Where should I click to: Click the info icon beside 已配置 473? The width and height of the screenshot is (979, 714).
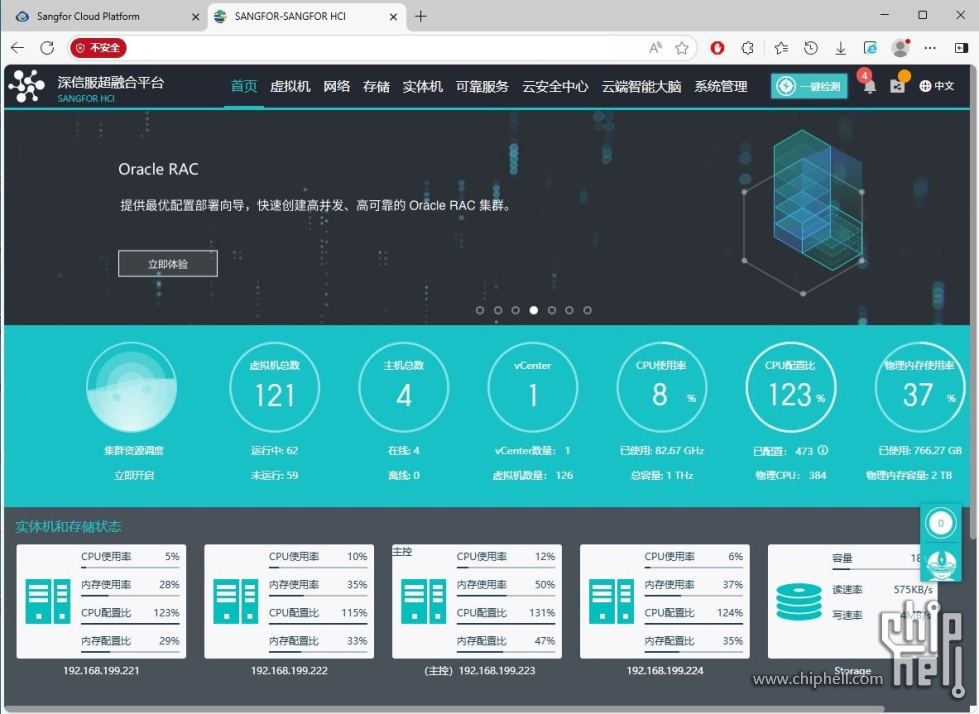tap(823, 450)
